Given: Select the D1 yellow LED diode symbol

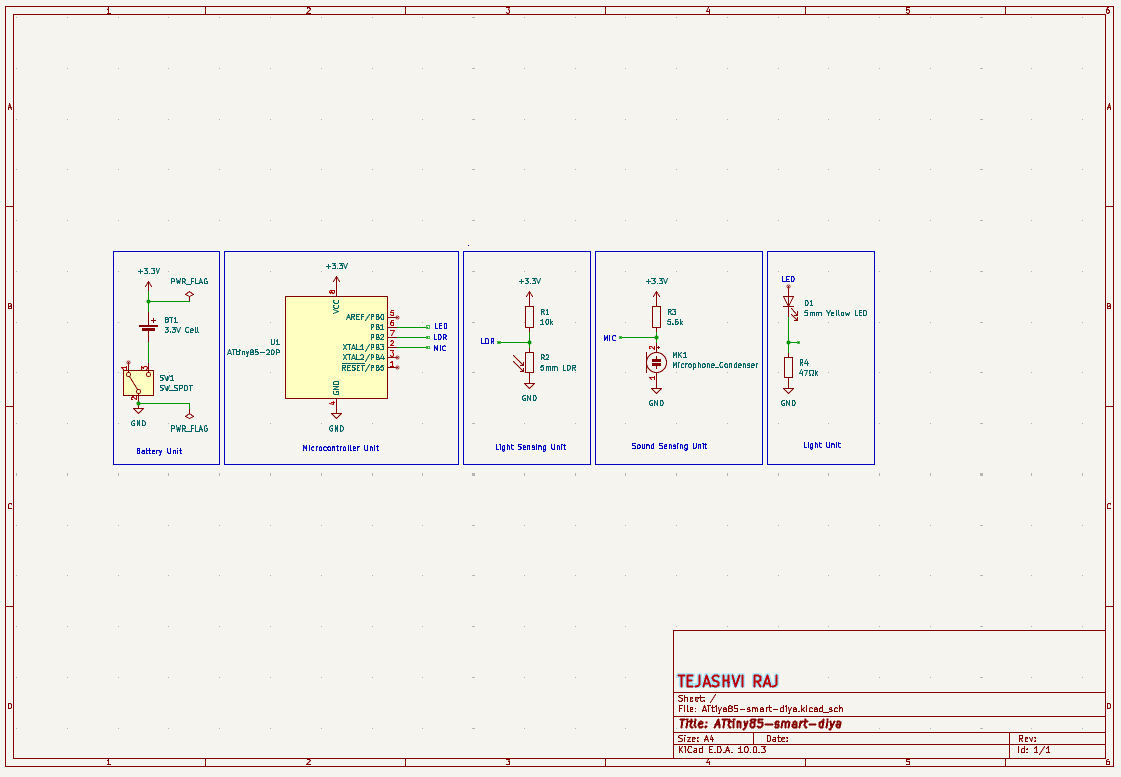Looking at the screenshot, I should tap(789, 303).
